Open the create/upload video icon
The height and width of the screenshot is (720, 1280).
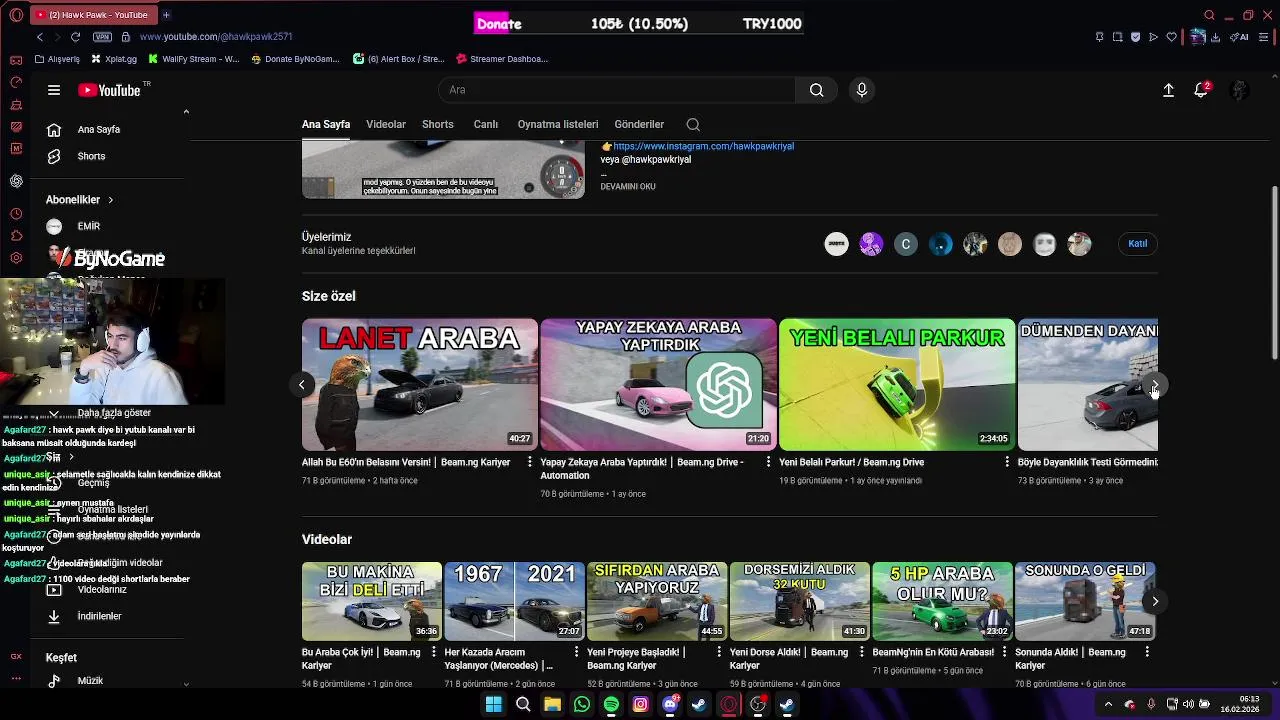pos(1168,90)
